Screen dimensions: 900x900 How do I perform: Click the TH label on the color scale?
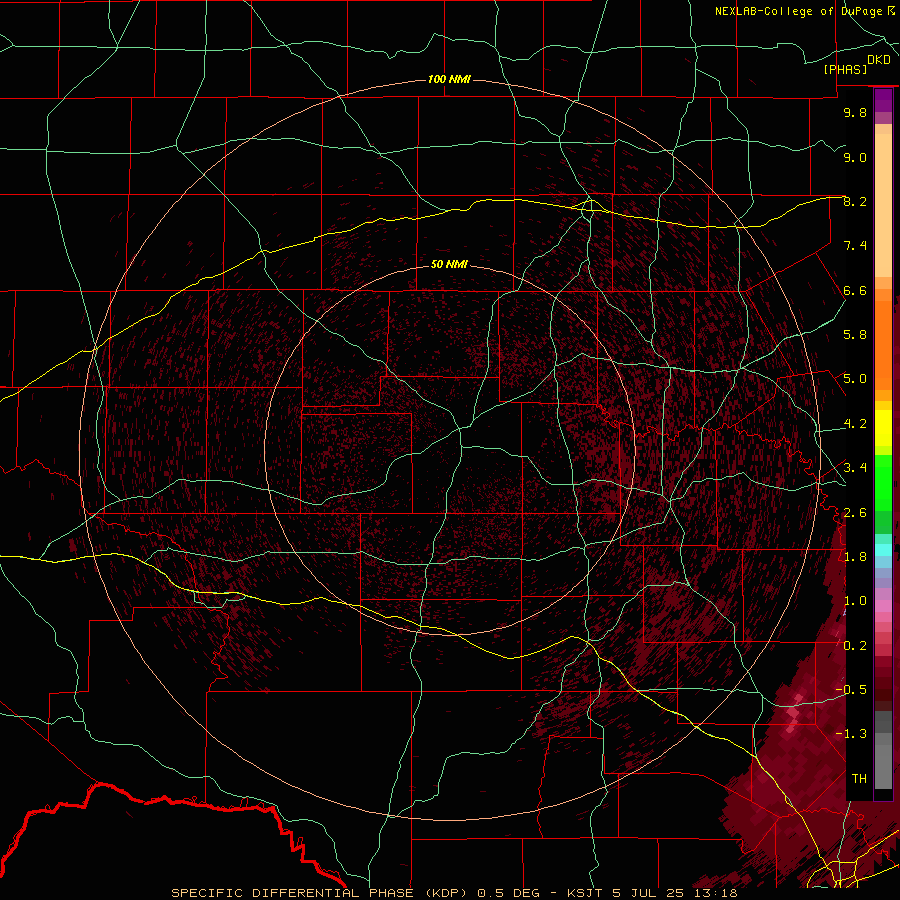(x=859, y=779)
